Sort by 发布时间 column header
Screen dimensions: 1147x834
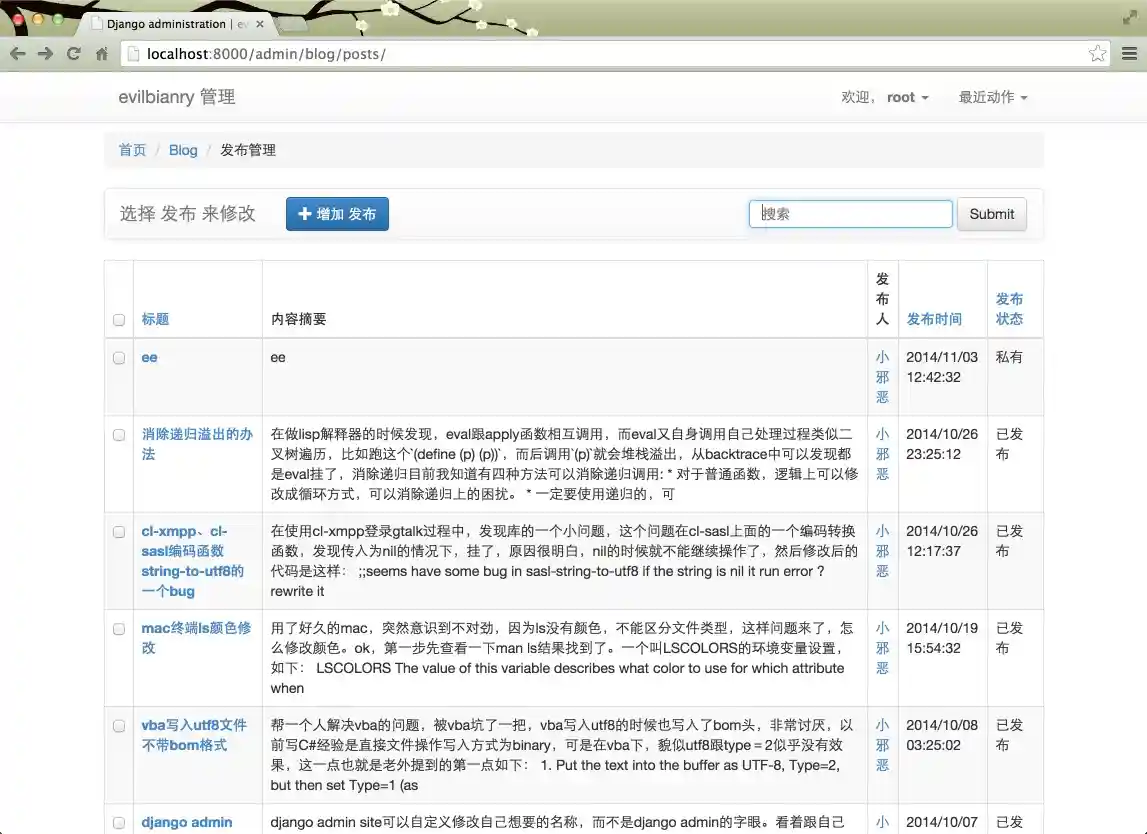(x=933, y=319)
